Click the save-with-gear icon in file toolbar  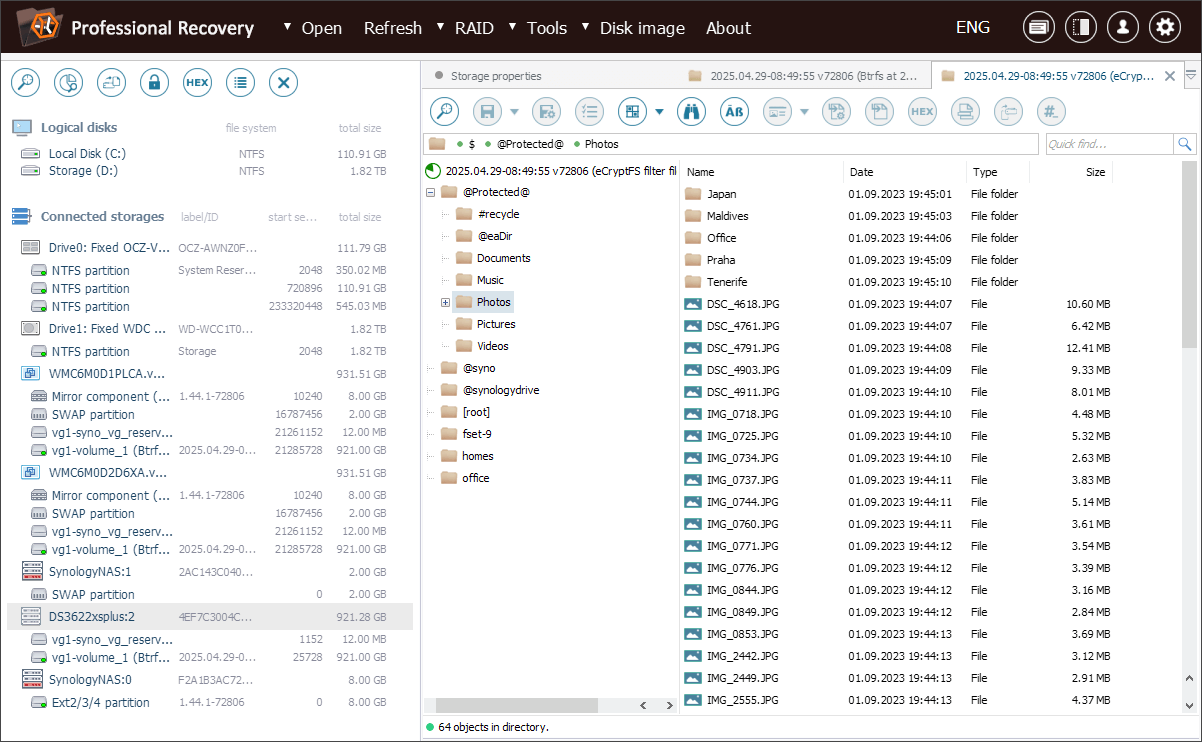[546, 112]
